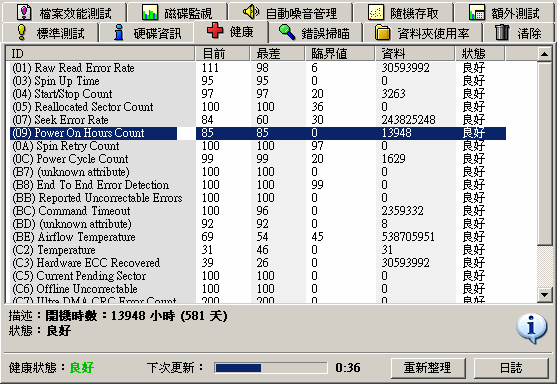Image resolution: width=557 pixels, height=384 pixels.
Task: Select the Power On Hours Count row
Action: [258, 133]
